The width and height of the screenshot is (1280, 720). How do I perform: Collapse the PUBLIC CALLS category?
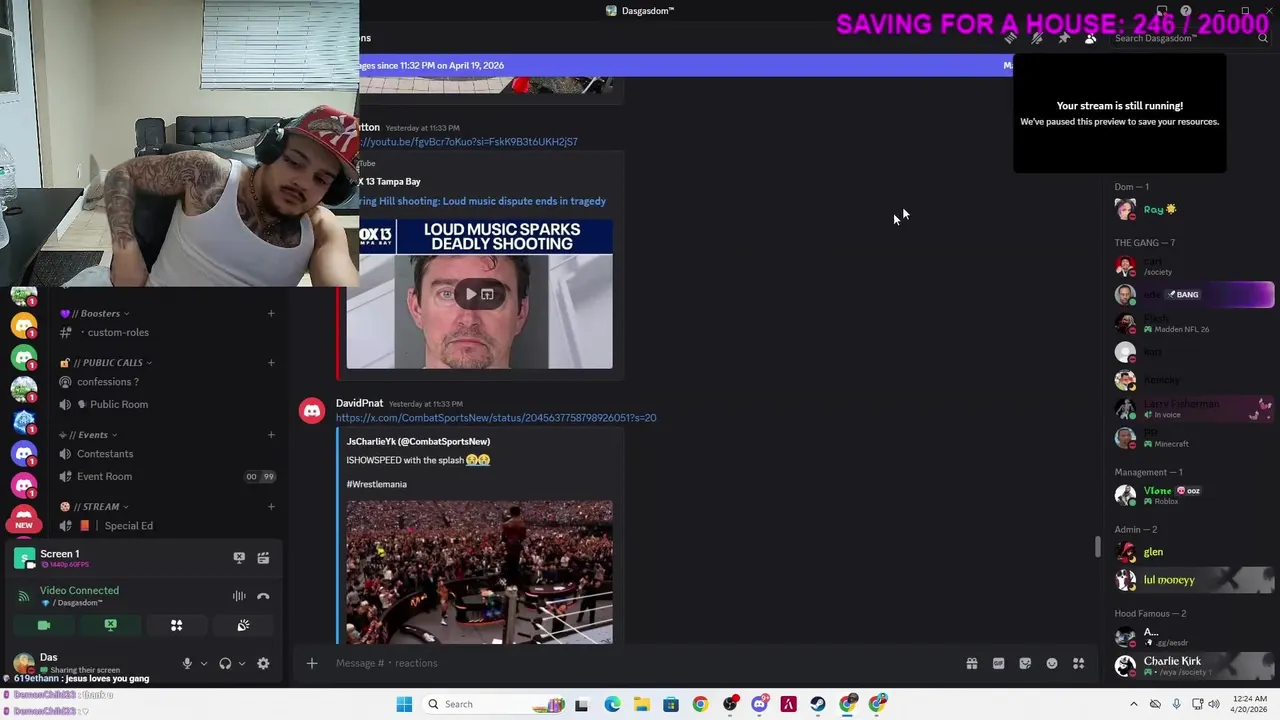[x=106, y=362]
